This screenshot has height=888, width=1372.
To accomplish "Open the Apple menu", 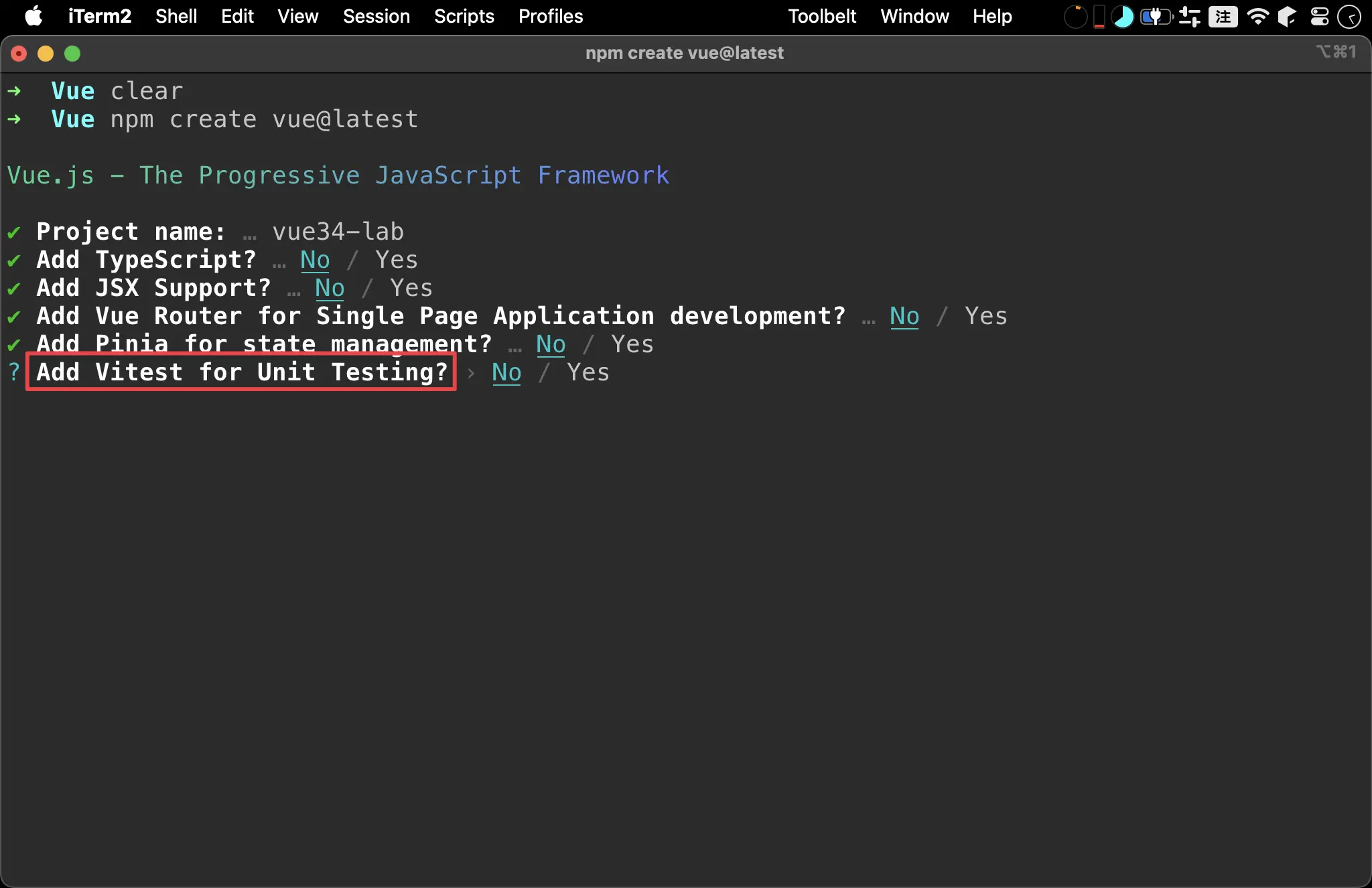I will (x=33, y=16).
